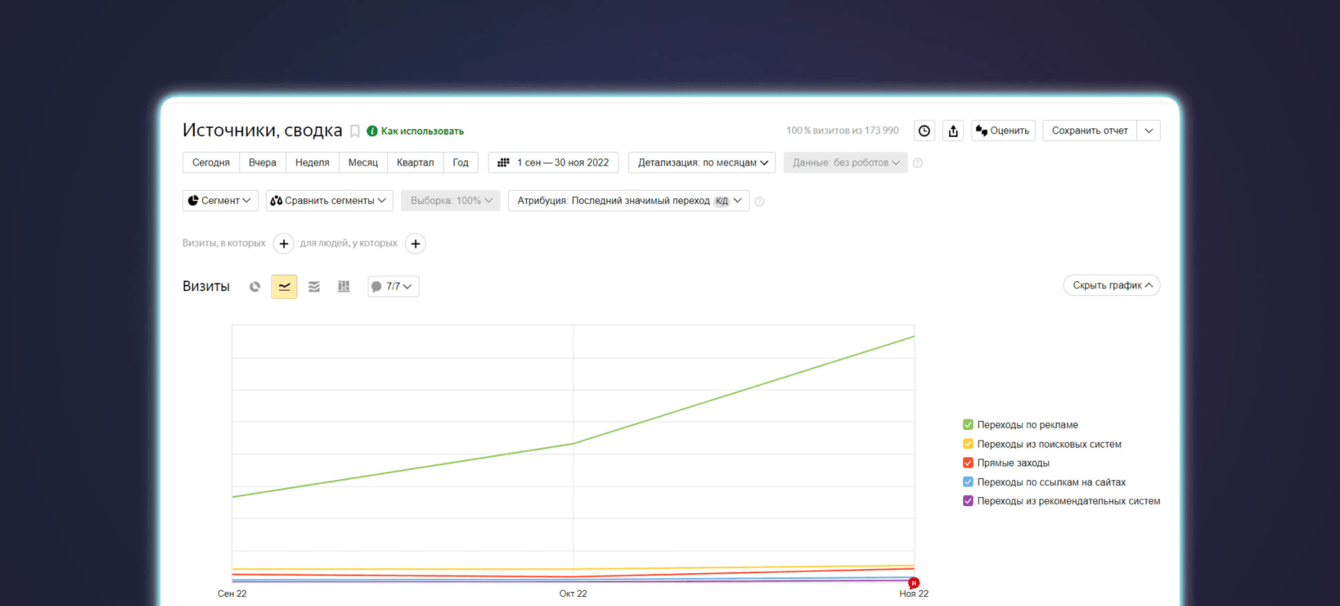Select the line chart view
This screenshot has width=1340, height=606.
pyautogui.click(x=284, y=286)
